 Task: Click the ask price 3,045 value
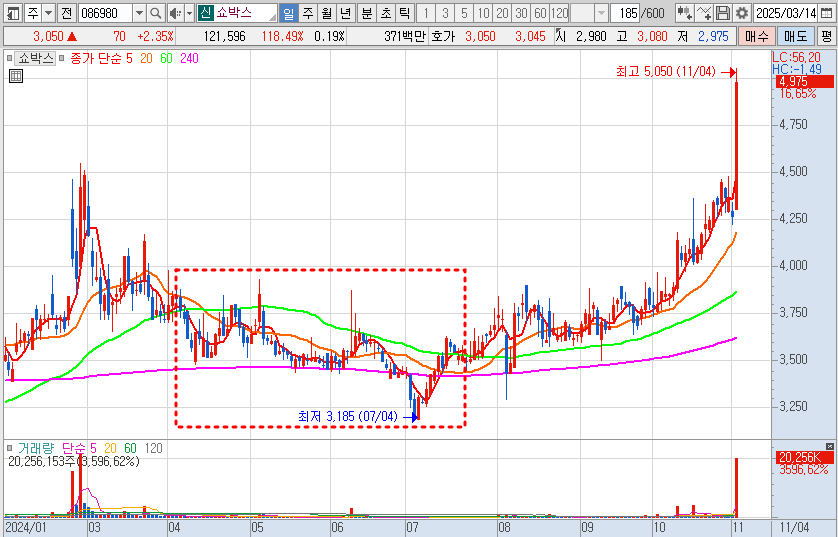pyautogui.click(x=530, y=36)
